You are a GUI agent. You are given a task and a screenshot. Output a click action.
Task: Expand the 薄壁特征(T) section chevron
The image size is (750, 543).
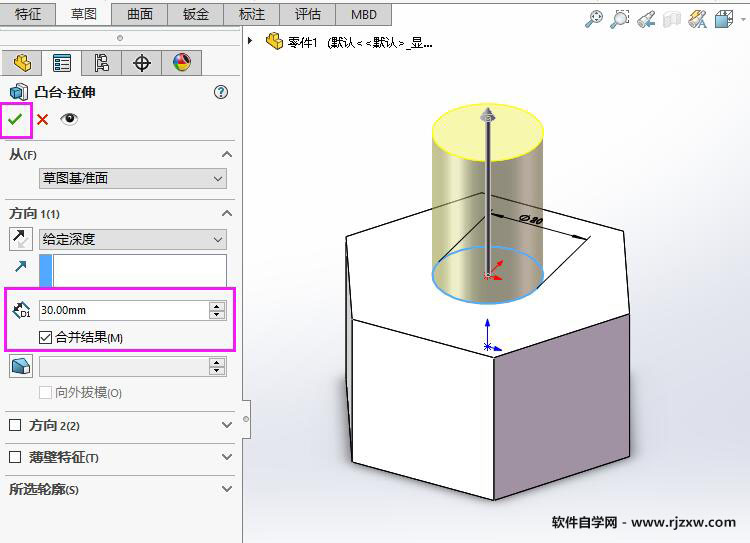[x=227, y=457]
